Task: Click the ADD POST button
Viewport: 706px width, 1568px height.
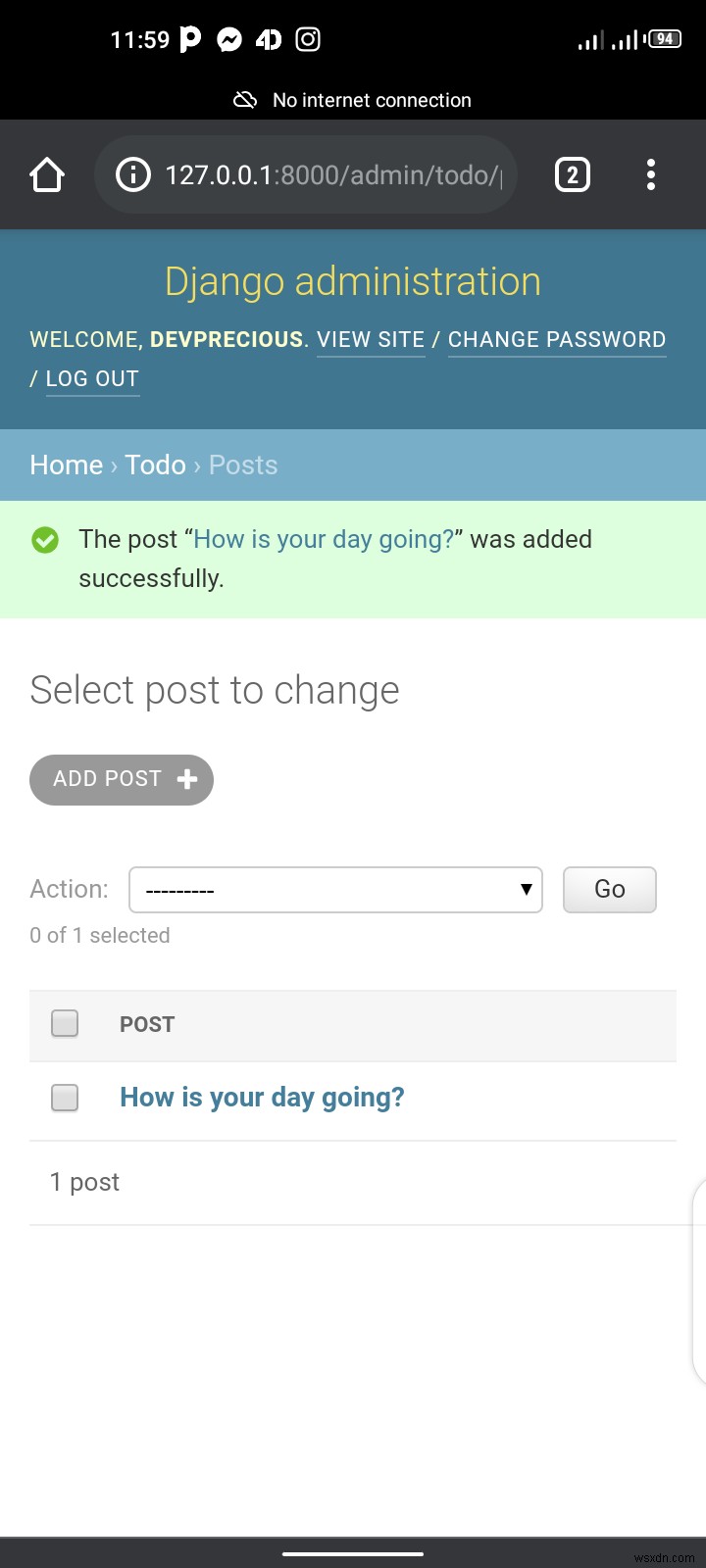Action: click(122, 780)
